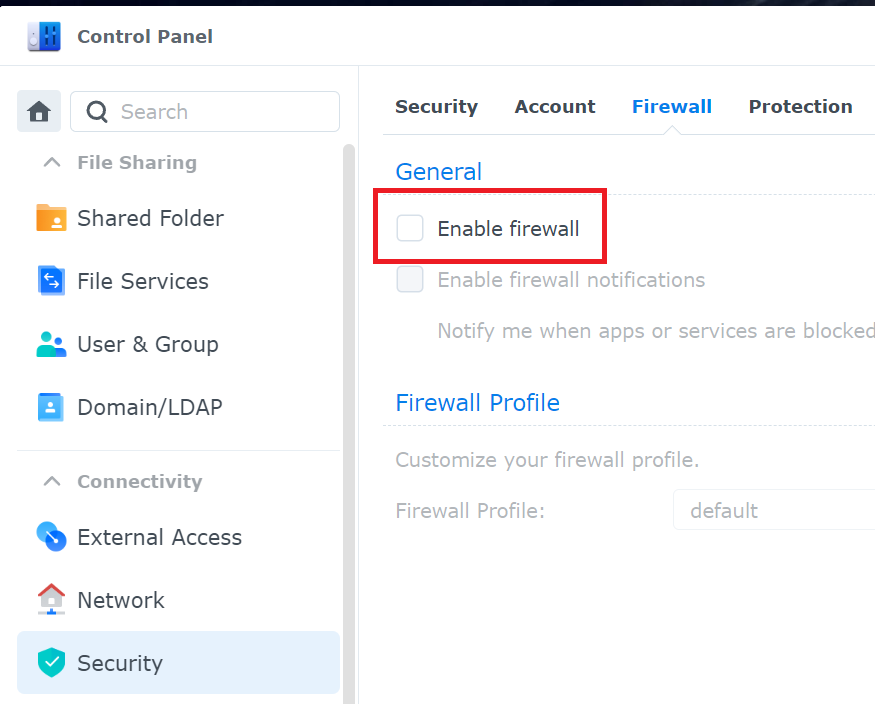Image resolution: width=875 pixels, height=704 pixels.
Task: Select the User & Group icon
Action: click(x=51, y=344)
